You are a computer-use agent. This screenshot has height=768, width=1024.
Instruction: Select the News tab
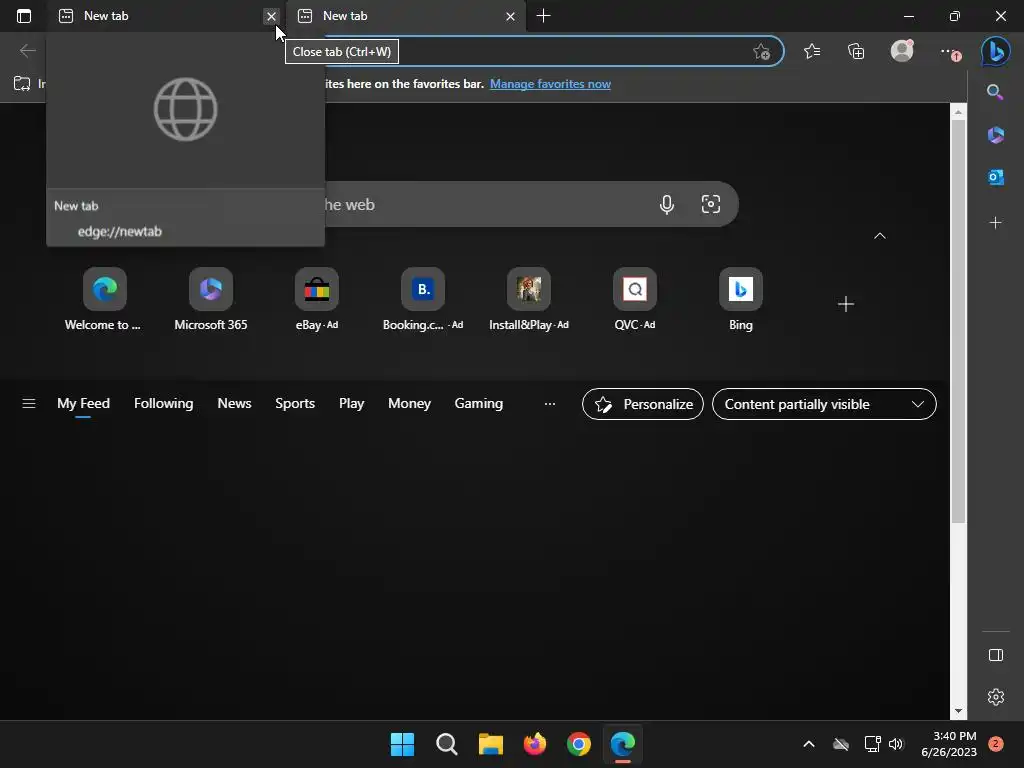point(234,404)
